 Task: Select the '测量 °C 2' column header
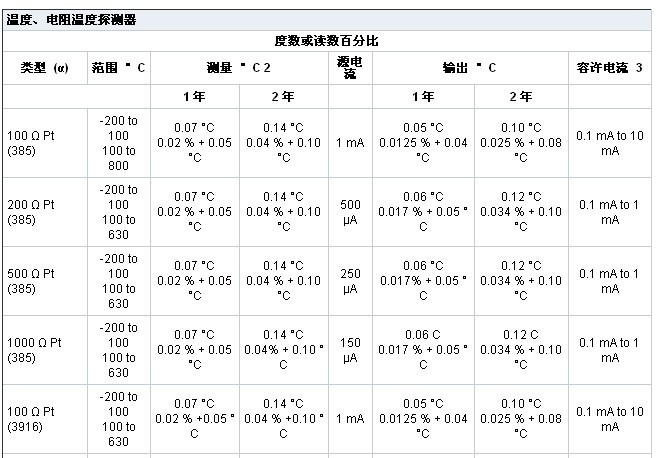point(239,67)
